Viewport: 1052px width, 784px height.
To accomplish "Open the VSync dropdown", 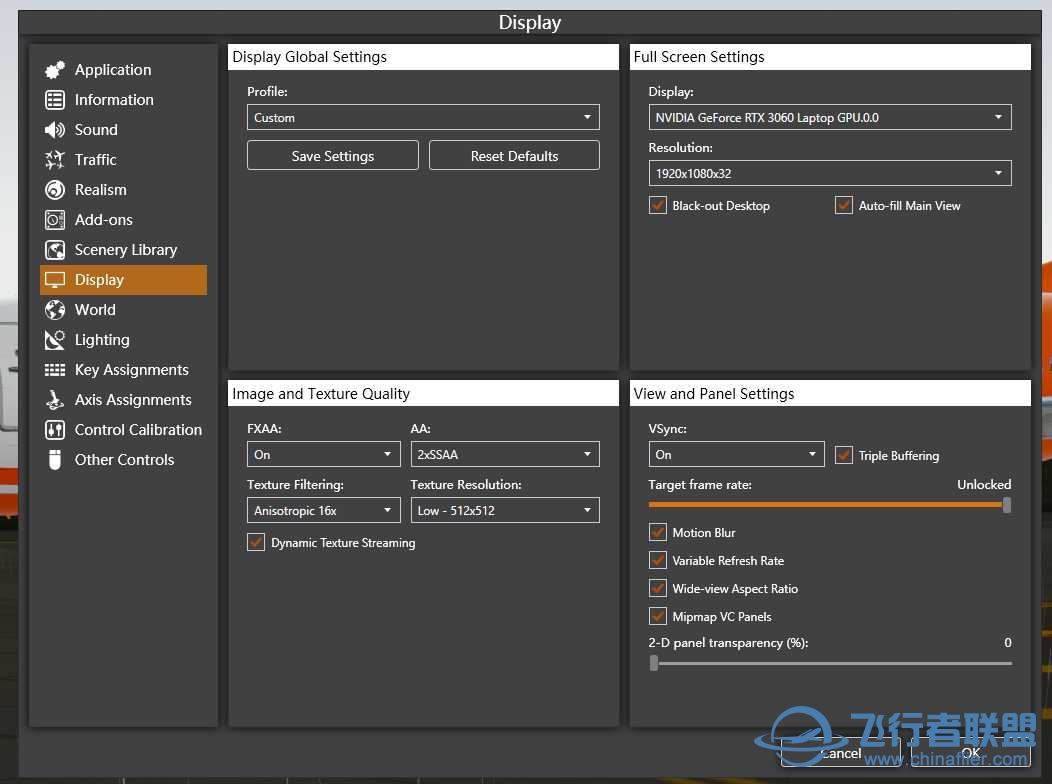I will [x=736, y=455].
